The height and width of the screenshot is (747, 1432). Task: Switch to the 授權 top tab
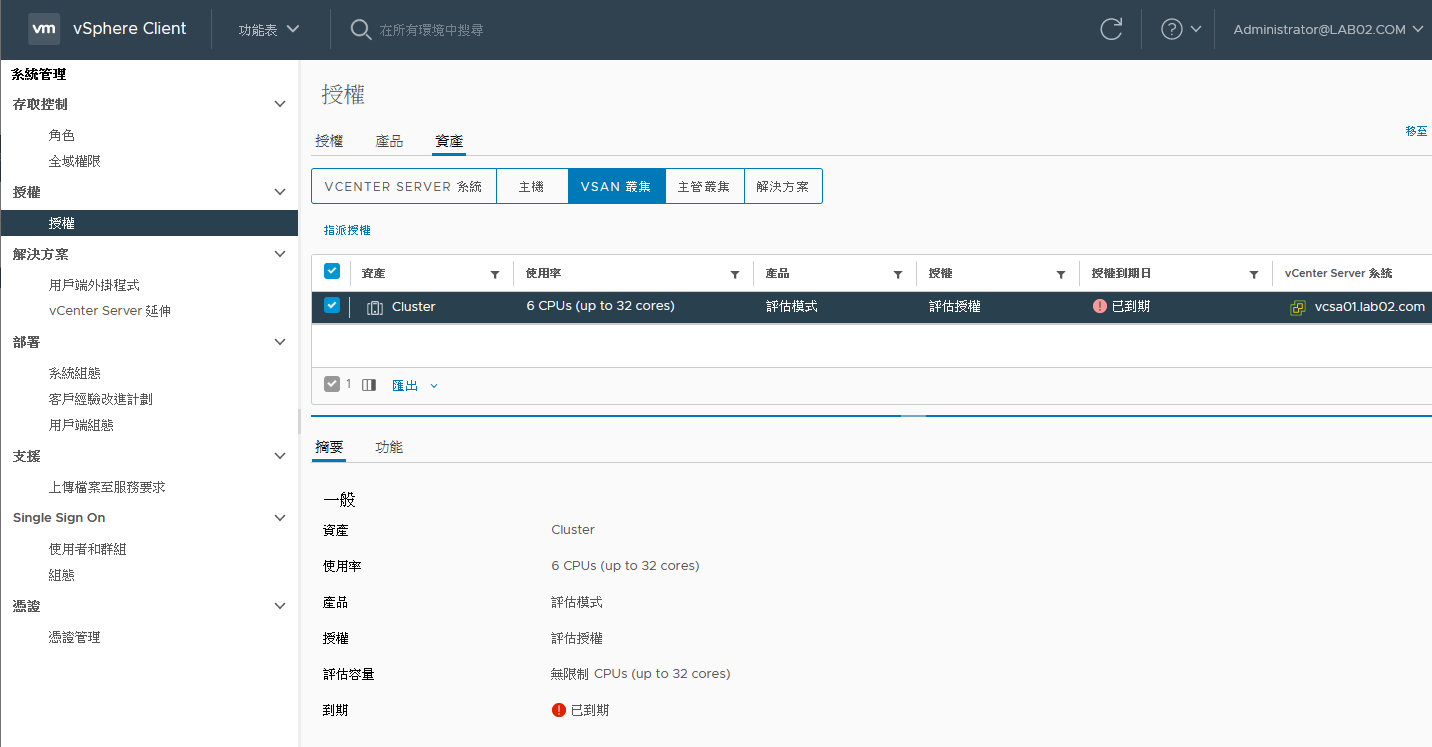329,141
